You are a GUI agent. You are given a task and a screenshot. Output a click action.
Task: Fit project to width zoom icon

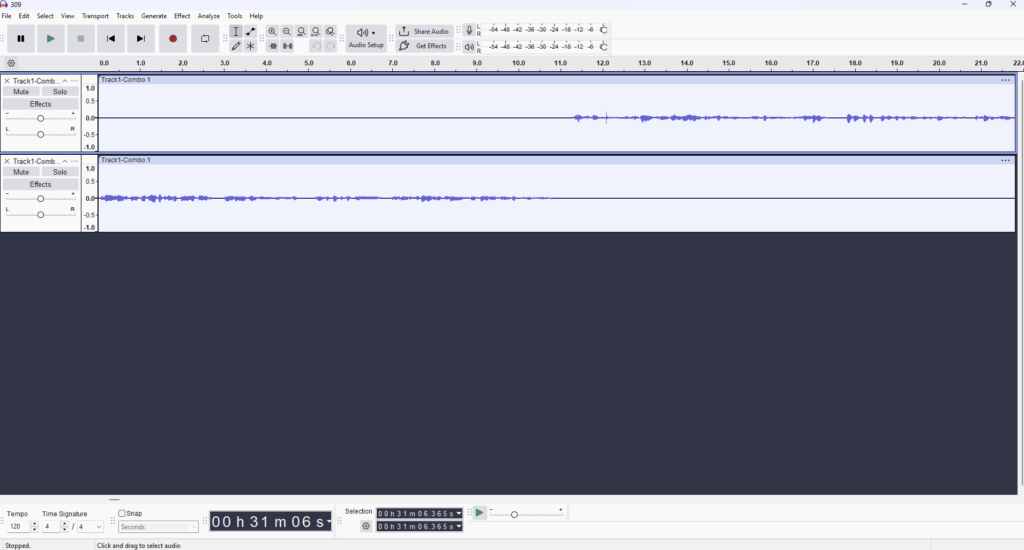316,31
